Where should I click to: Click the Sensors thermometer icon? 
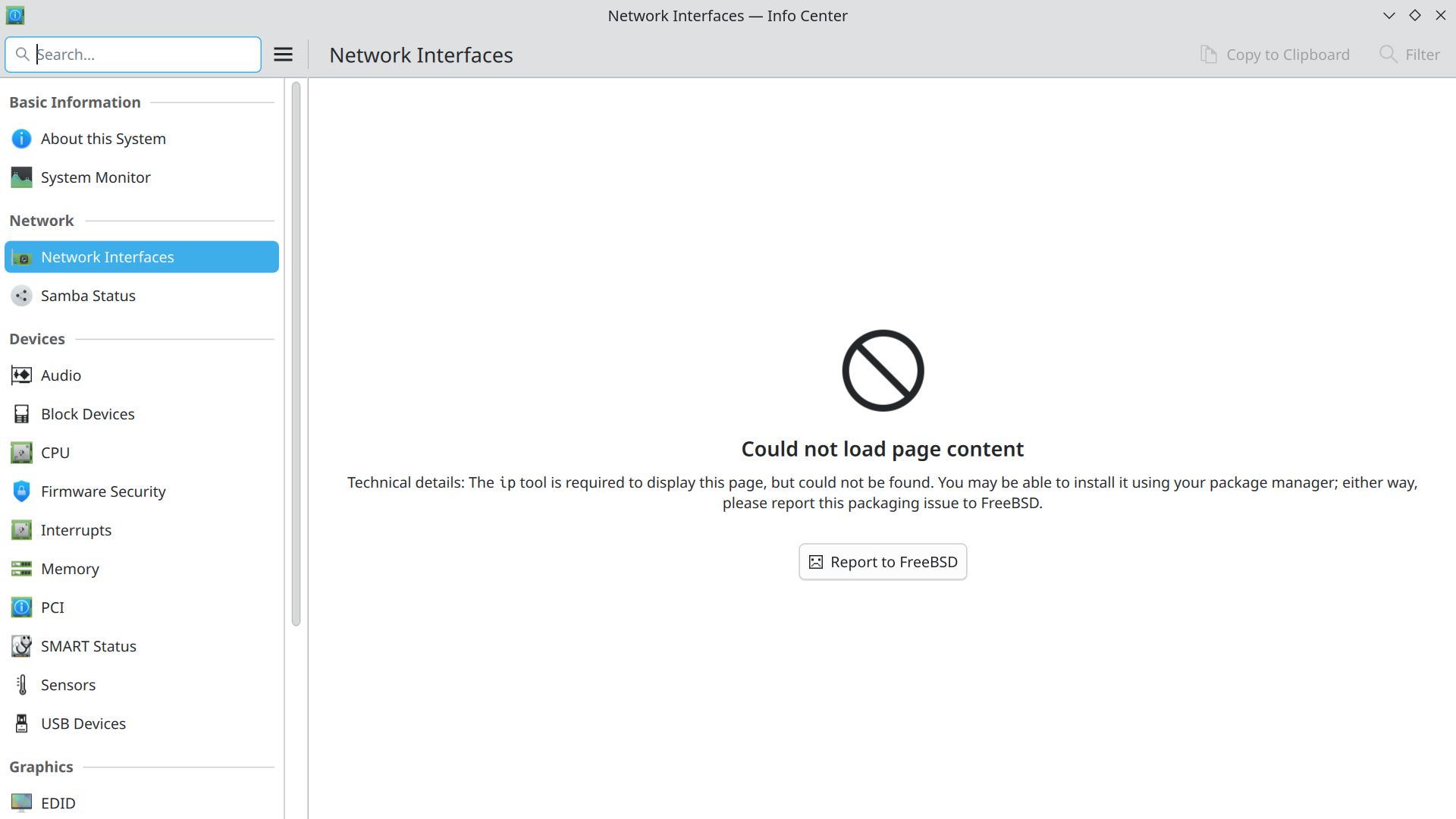[x=21, y=685]
